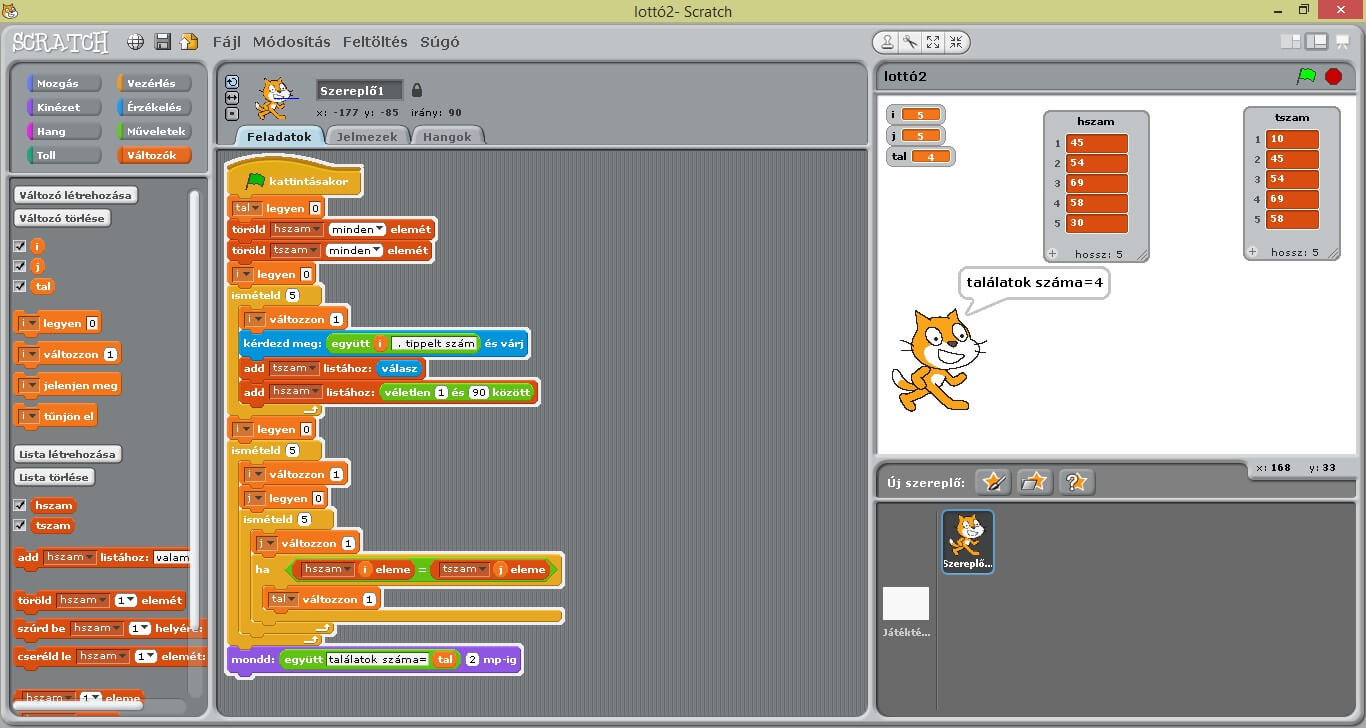Set rotation style to don't rotate

pos(232,114)
